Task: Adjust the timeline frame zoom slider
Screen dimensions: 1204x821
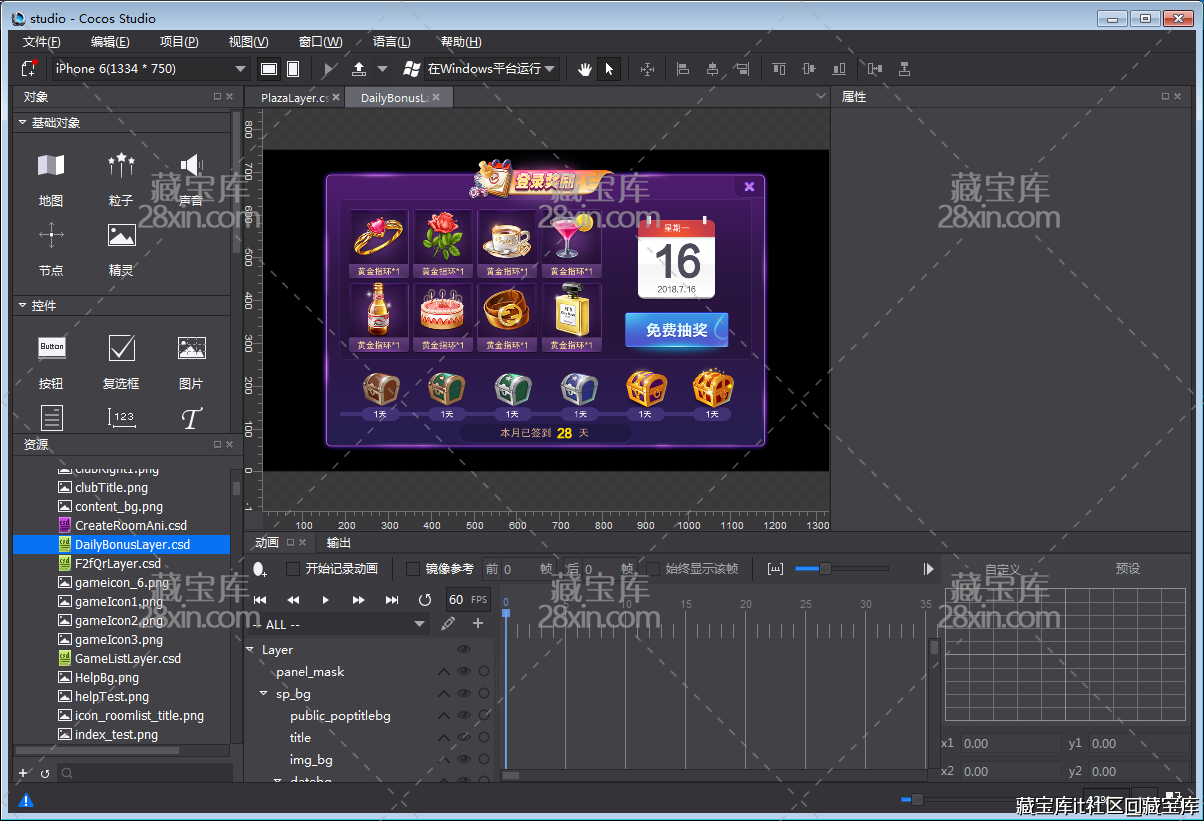Action: pos(825,569)
